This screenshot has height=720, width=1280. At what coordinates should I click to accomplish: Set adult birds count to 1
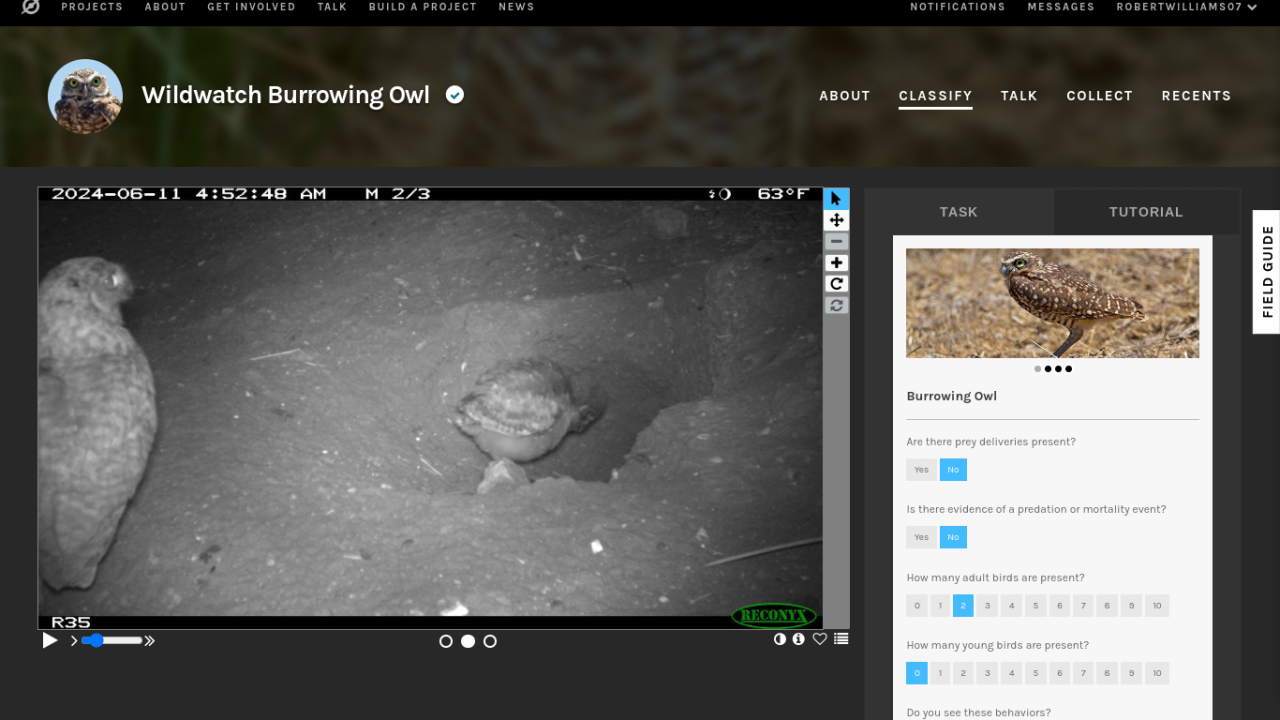pos(940,606)
